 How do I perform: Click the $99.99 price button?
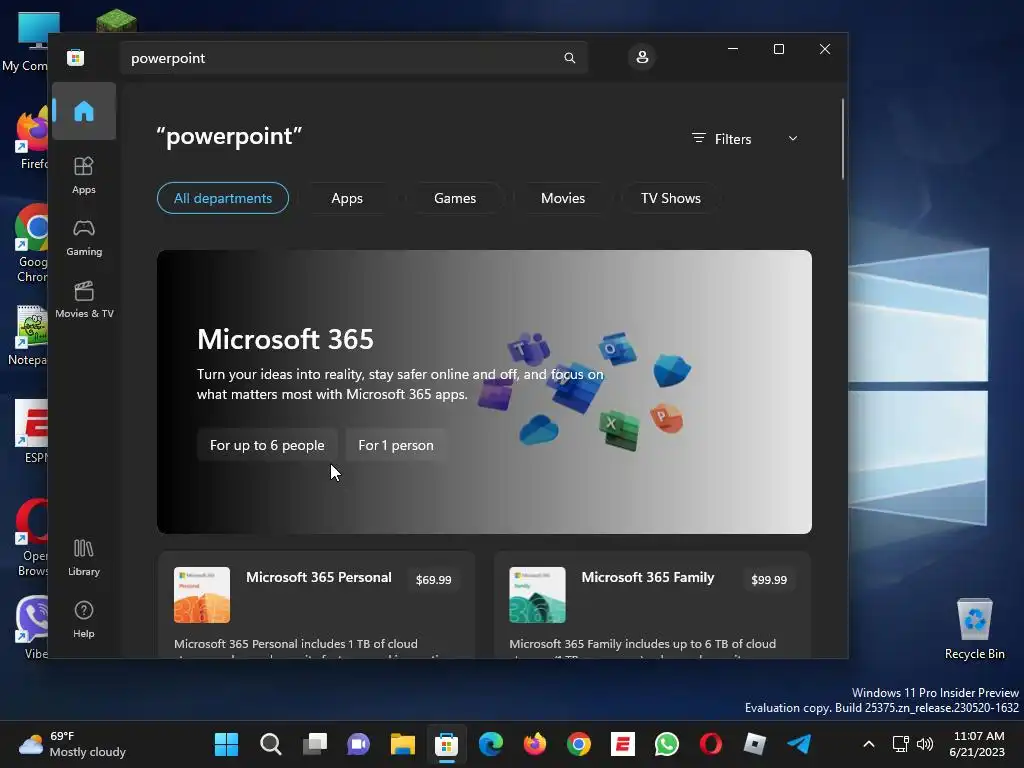click(769, 579)
